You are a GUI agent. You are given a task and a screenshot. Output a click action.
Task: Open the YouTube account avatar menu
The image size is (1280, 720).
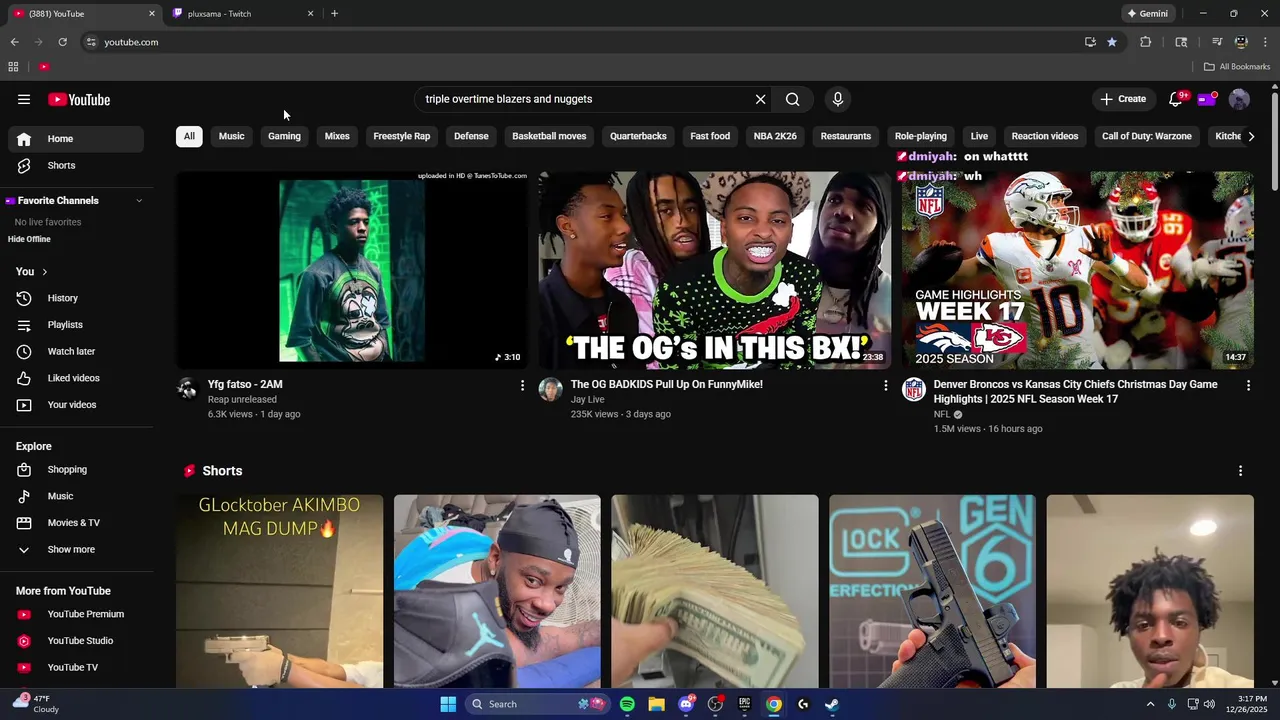[x=1239, y=99]
